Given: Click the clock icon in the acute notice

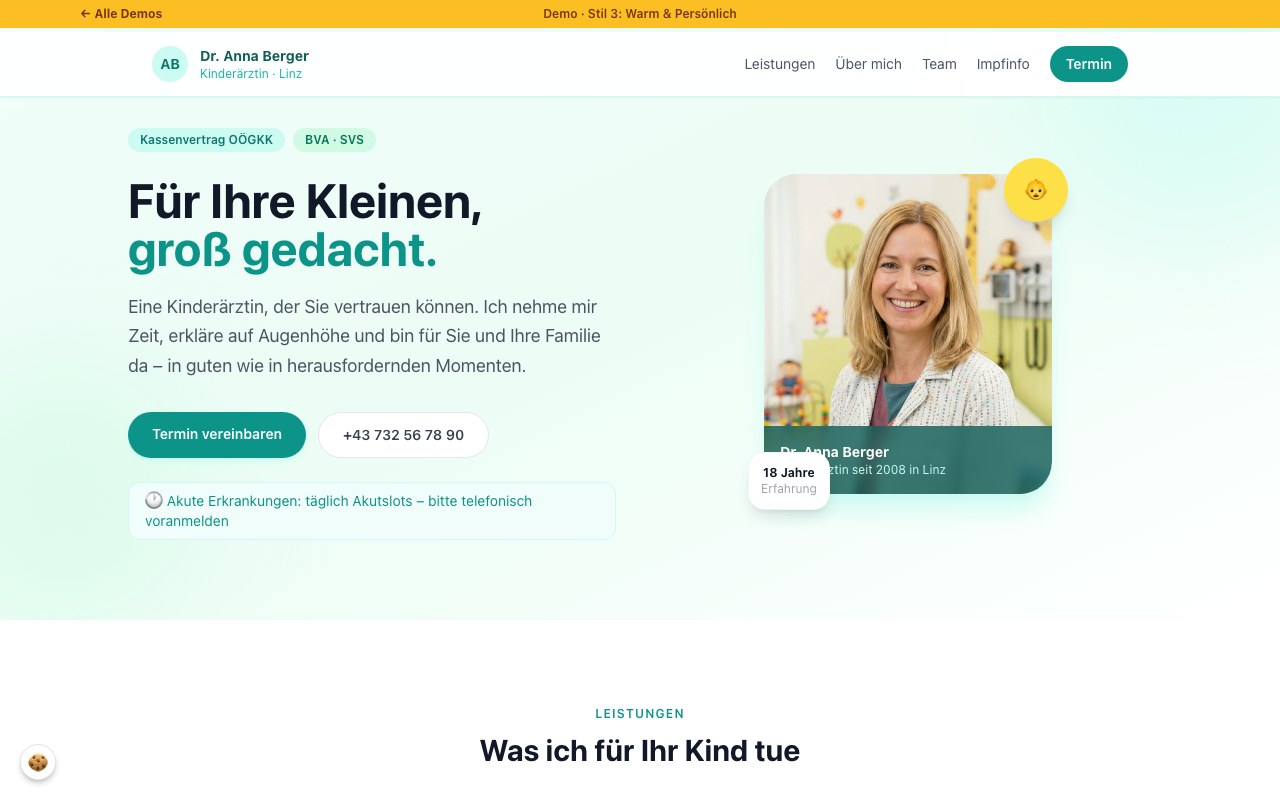Looking at the screenshot, I should pyautogui.click(x=154, y=500).
